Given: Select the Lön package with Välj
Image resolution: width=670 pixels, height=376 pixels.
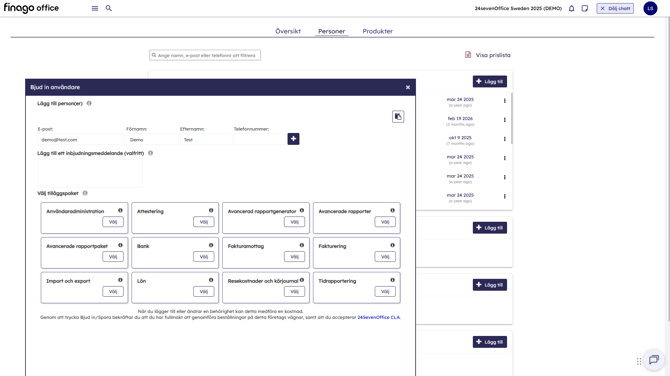Looking at the screenshot, I should (x=204, y=291).
